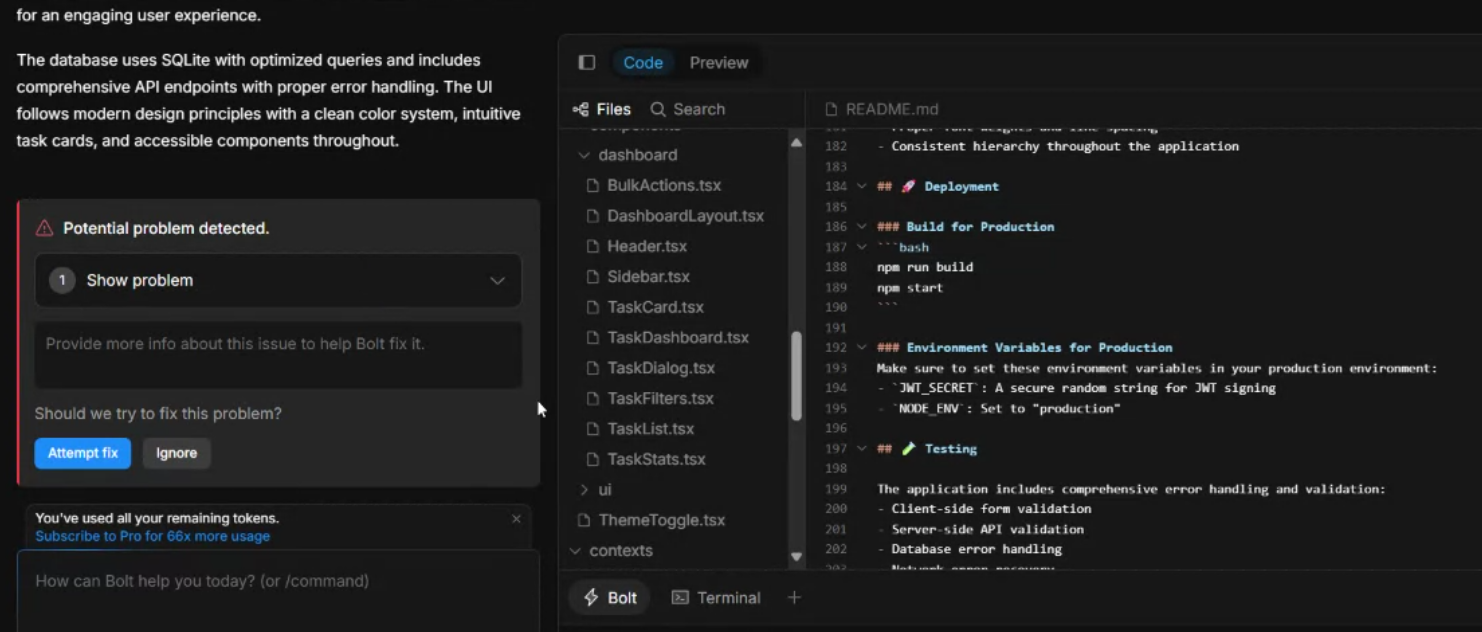
Task: Click line number 188
Action: pyautogui.click(x=836, y=267)
